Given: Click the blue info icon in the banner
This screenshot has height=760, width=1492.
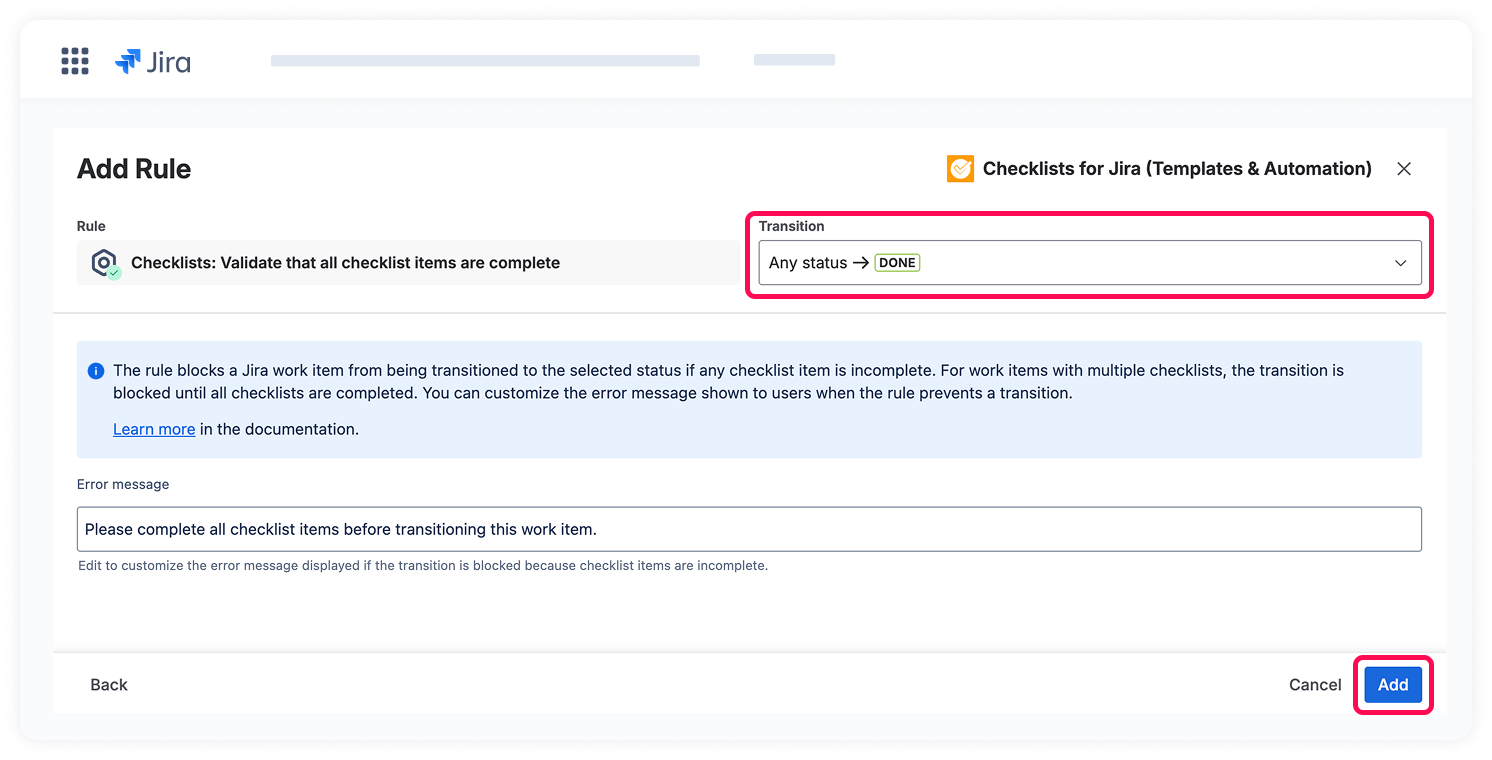Looking at the screenshot, I should pos(96,371).
